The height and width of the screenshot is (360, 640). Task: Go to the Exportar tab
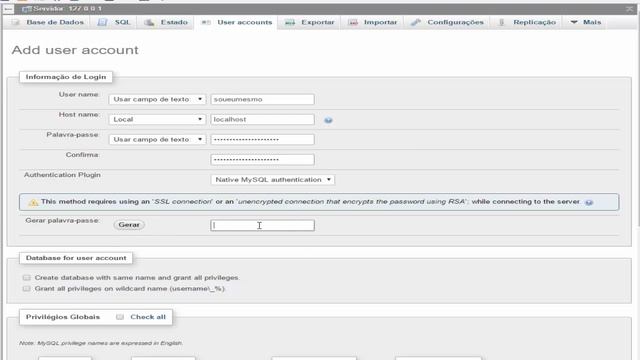coord(309,22)
